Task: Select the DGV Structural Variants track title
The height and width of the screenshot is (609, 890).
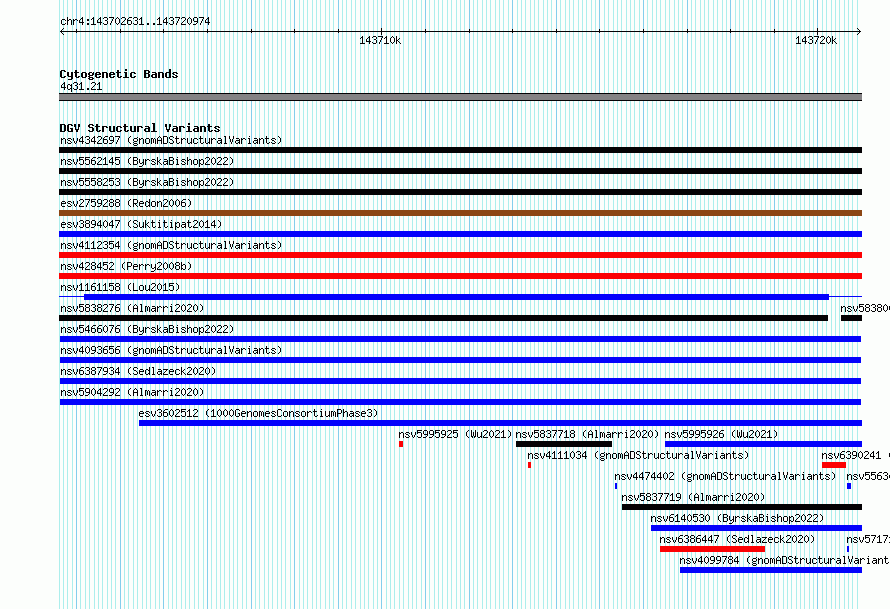Action: coord(140,128)
